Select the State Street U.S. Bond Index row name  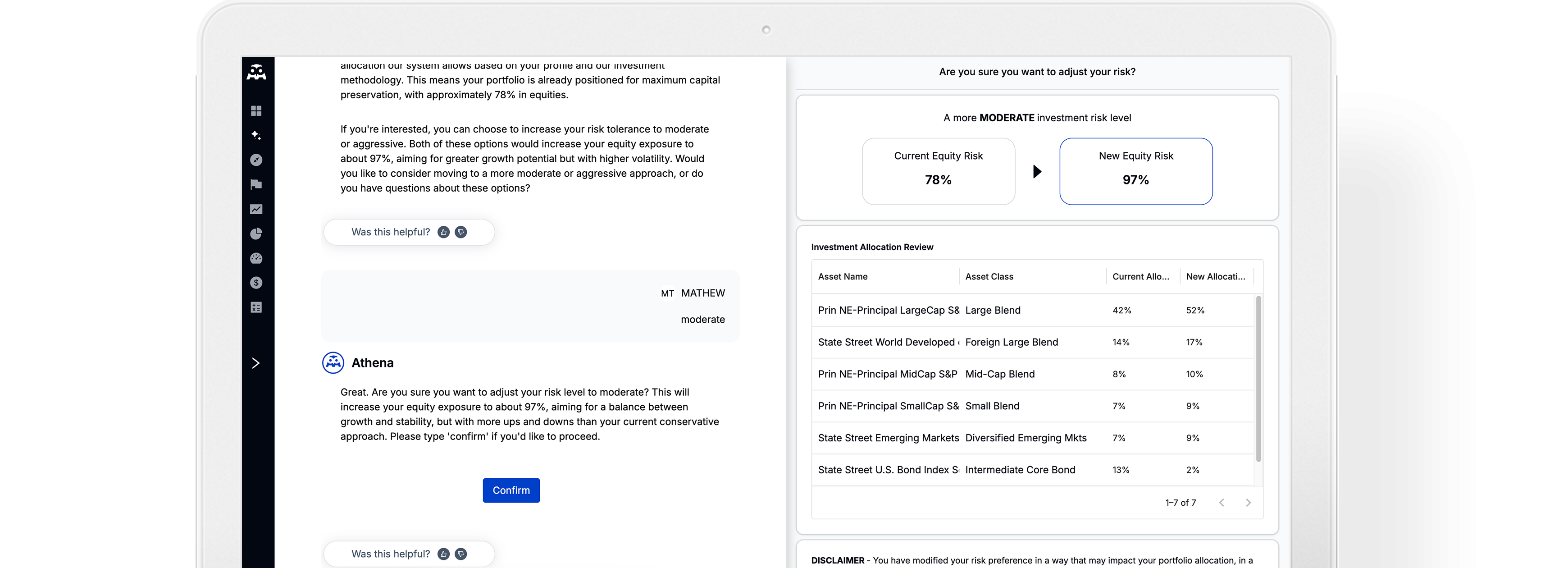click(888, 470)
